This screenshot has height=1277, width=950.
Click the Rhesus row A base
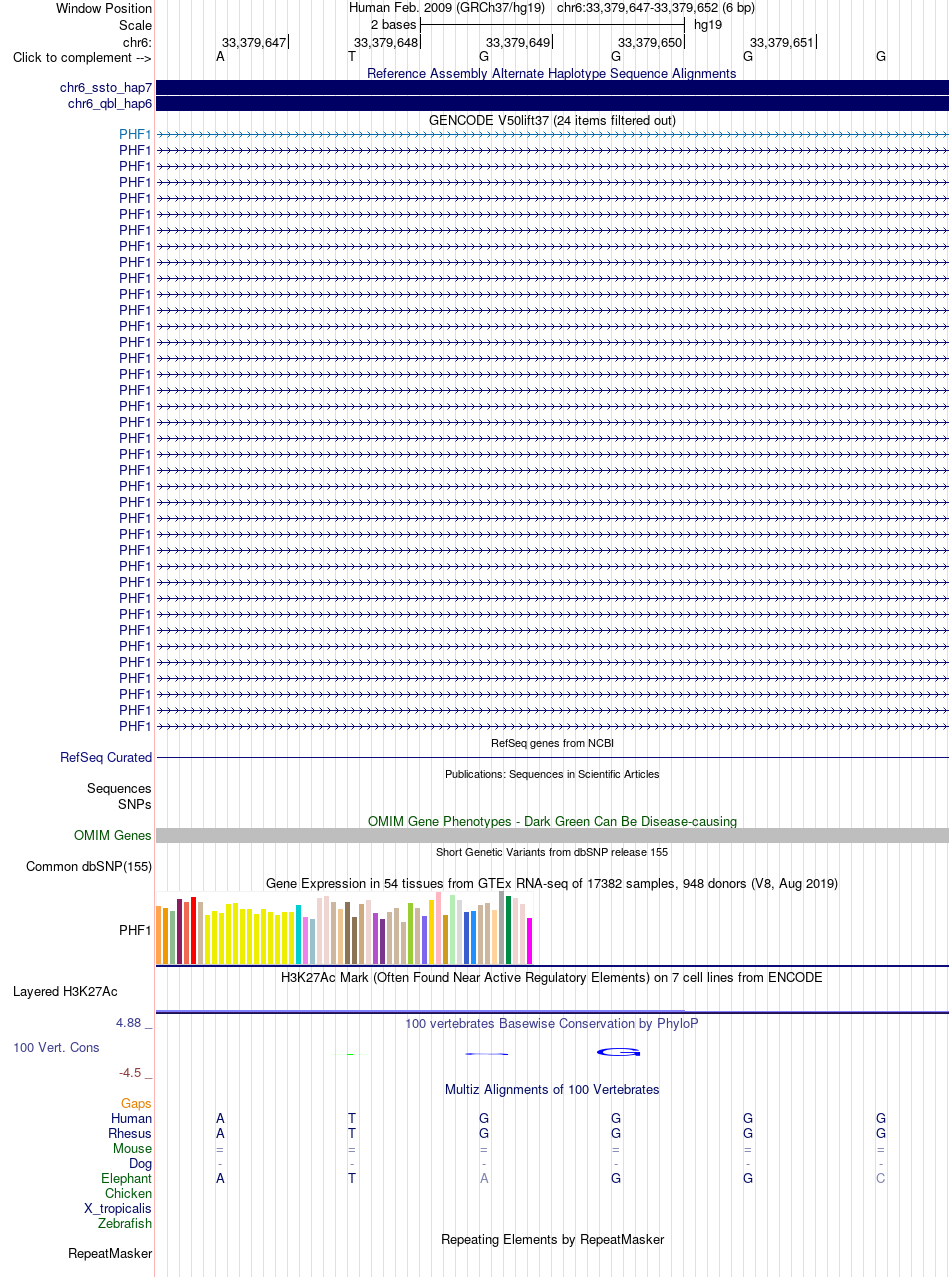pyautogui.click(x=220, y=1134)
